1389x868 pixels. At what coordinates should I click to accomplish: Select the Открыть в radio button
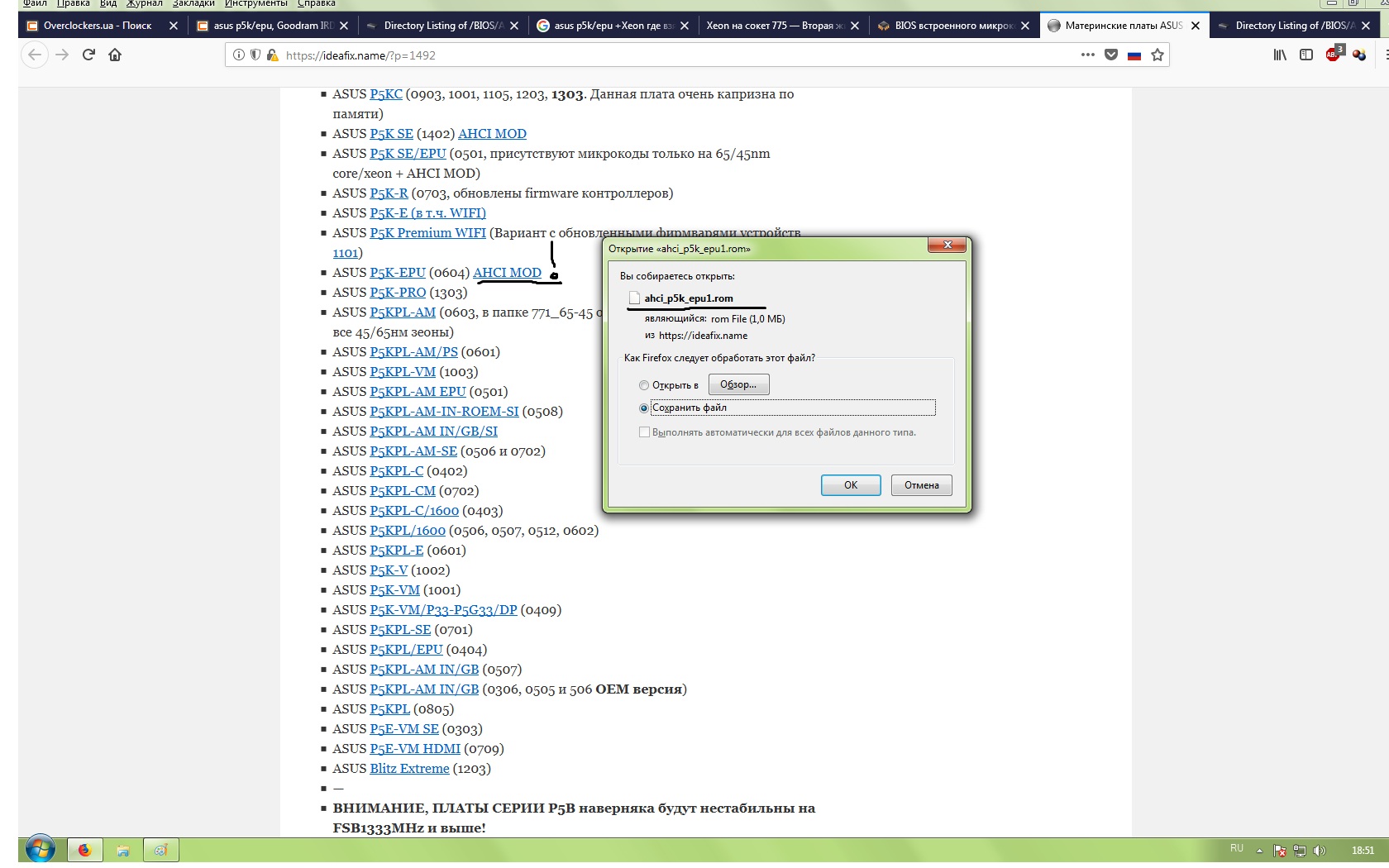[x=644, y=385]
